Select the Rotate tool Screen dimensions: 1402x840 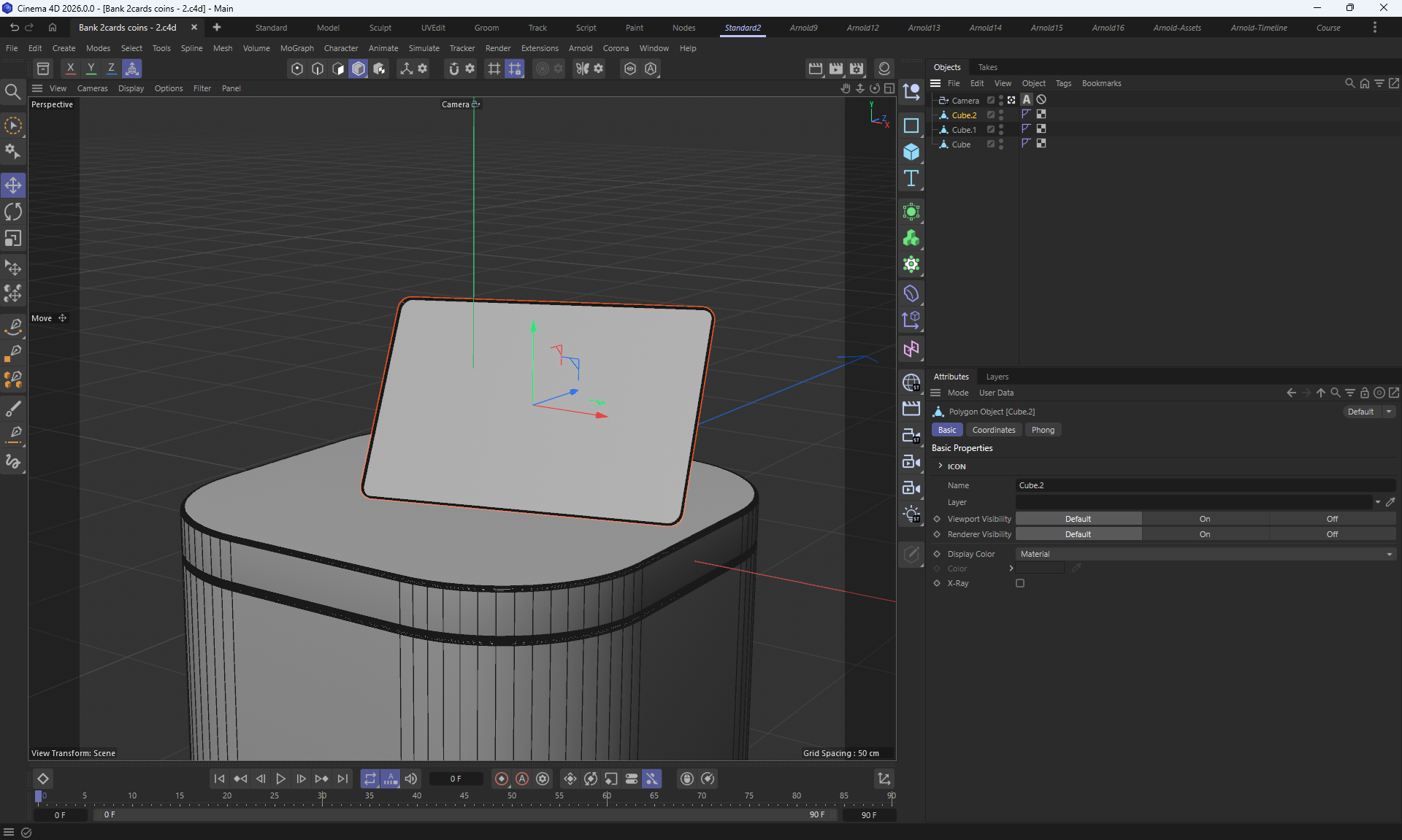13,212
